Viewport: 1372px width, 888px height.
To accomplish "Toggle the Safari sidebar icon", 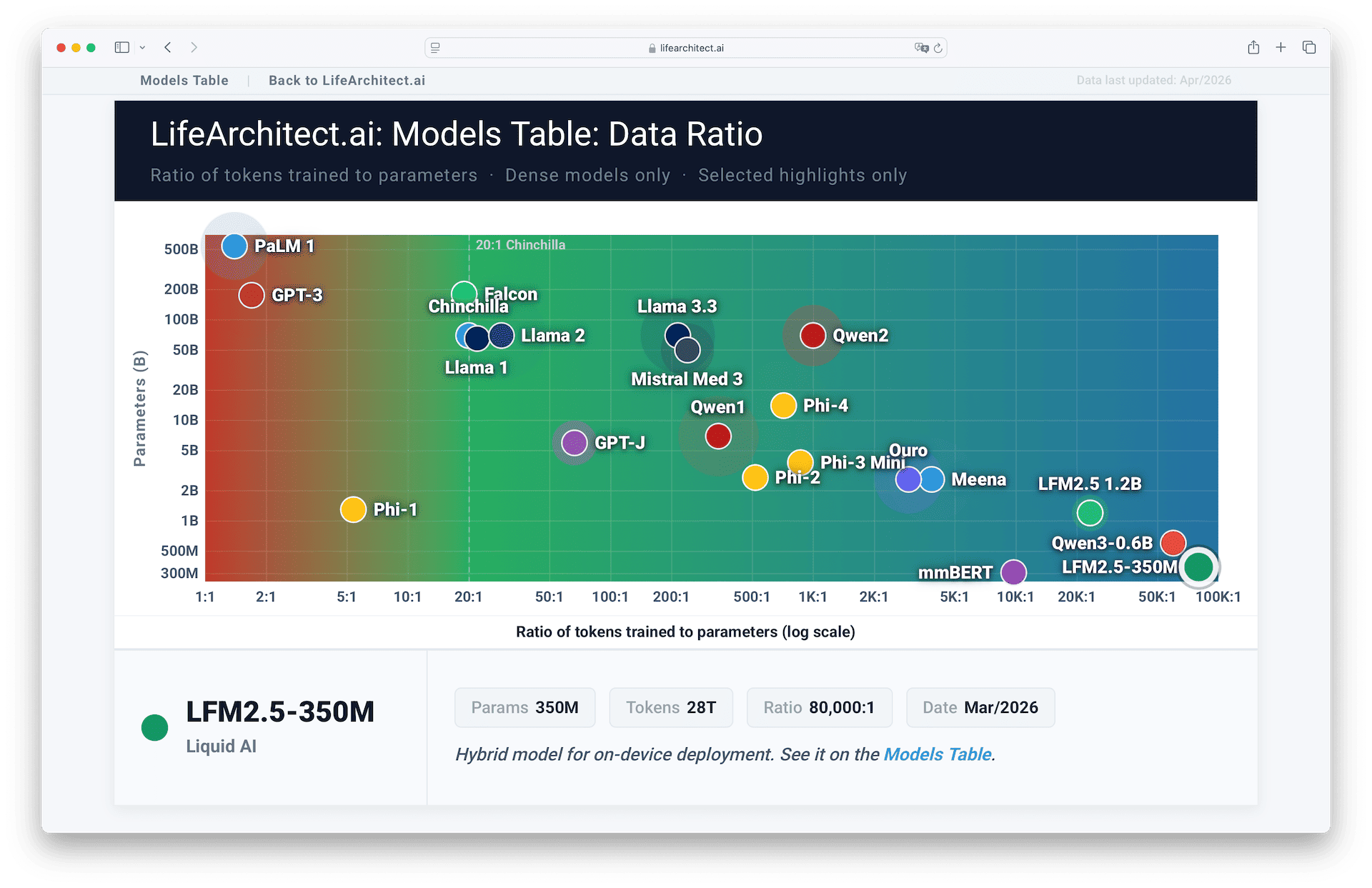I will point(121,48).
